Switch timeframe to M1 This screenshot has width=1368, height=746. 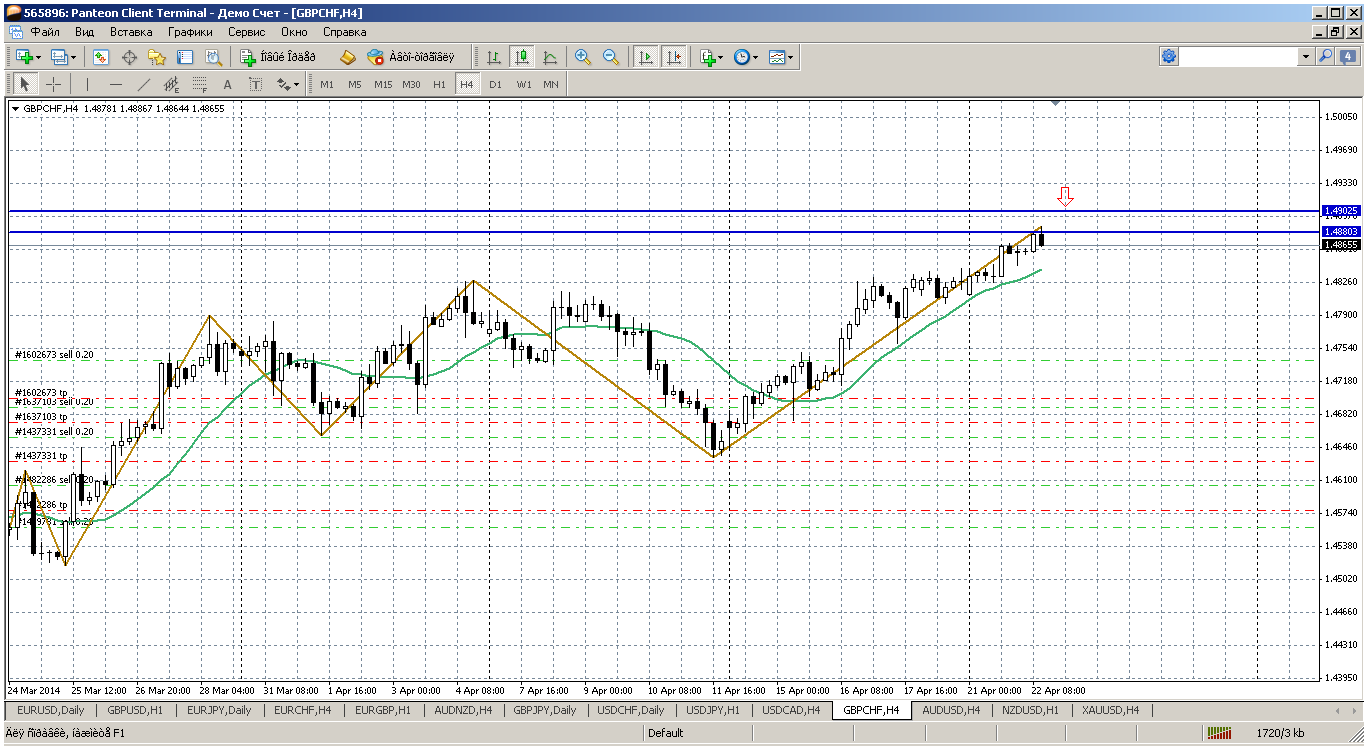327,84
